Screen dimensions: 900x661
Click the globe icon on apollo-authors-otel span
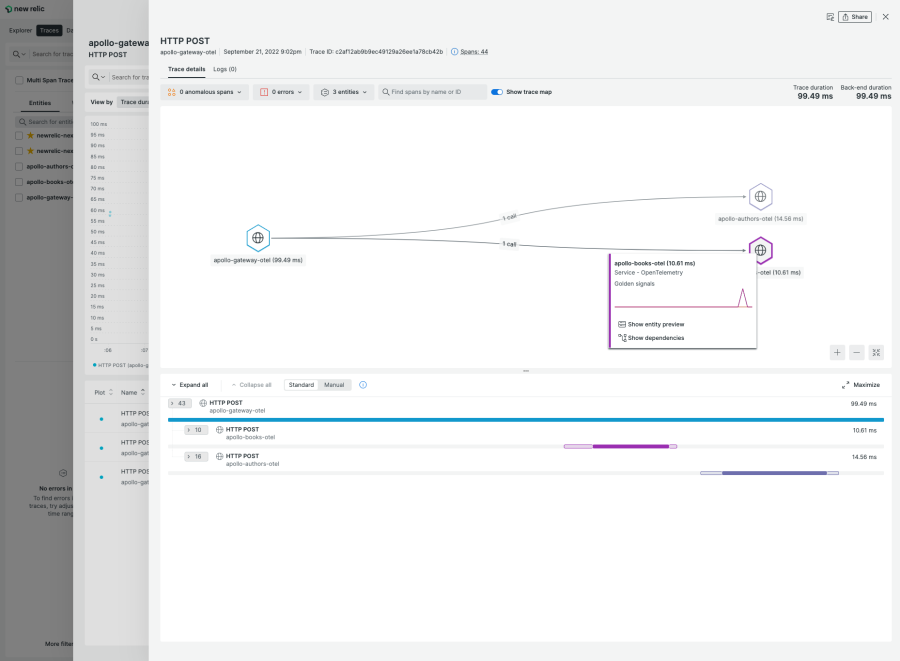(x=219, y=457)
